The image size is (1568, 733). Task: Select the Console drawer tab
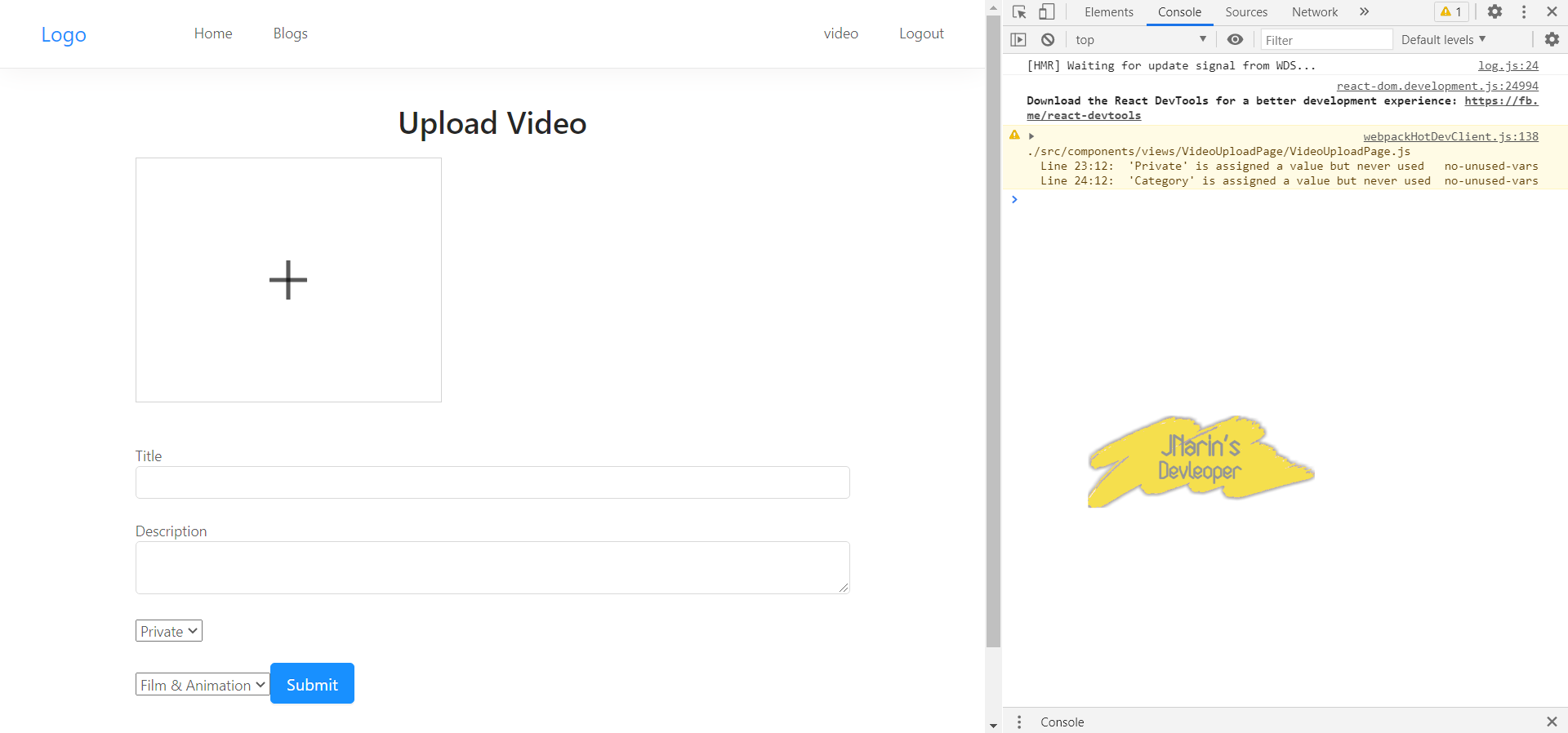tap(1062, 722)
